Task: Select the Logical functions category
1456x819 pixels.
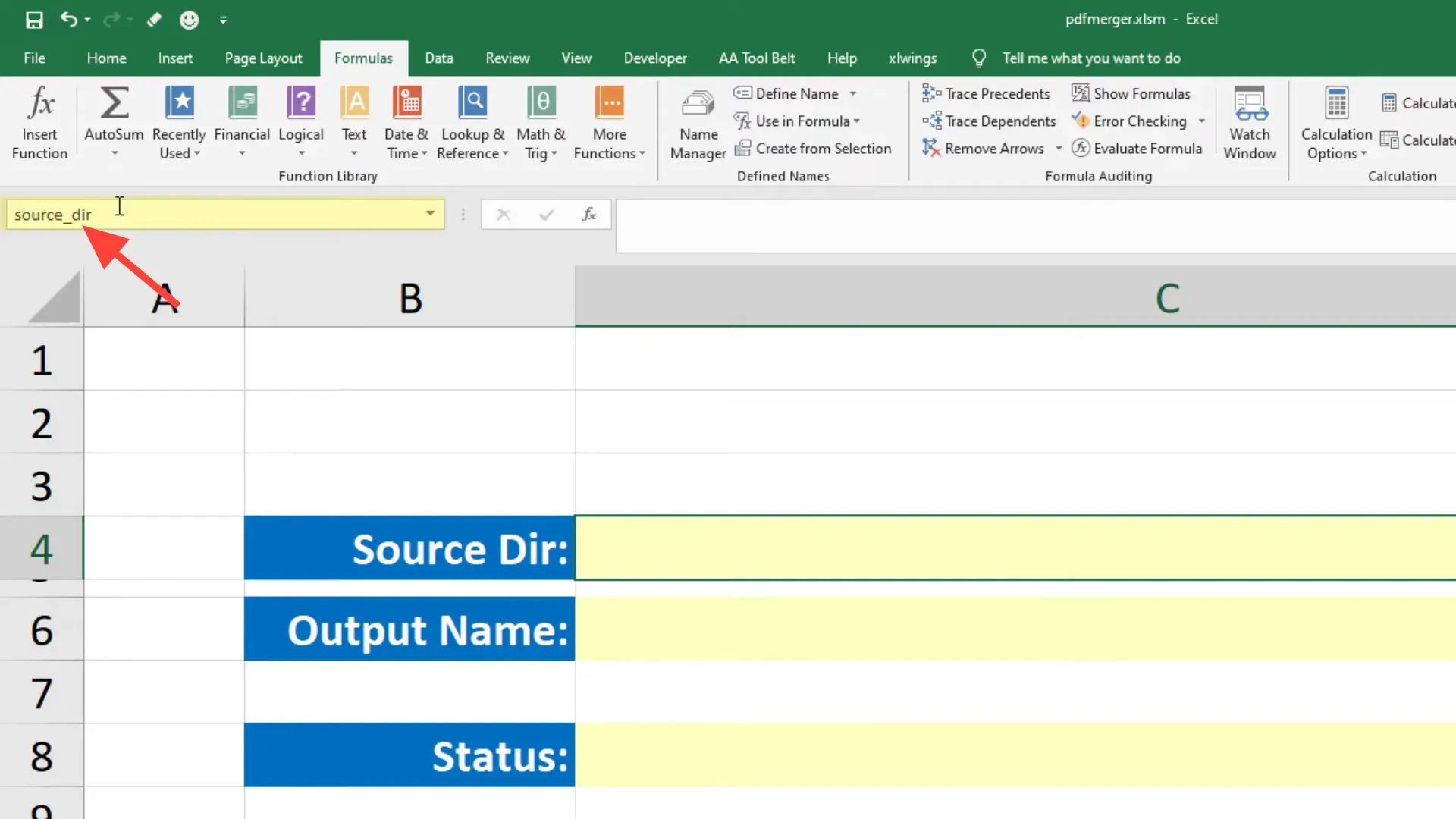Action: pos(300,121)
